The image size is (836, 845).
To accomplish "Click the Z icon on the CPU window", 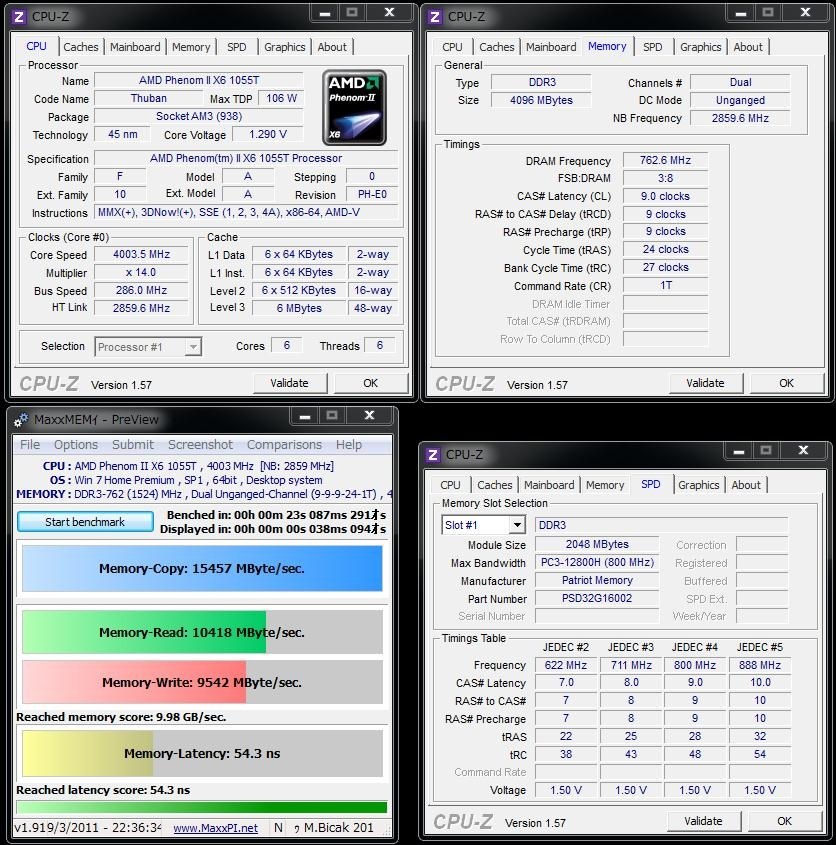I will (16, 14).
